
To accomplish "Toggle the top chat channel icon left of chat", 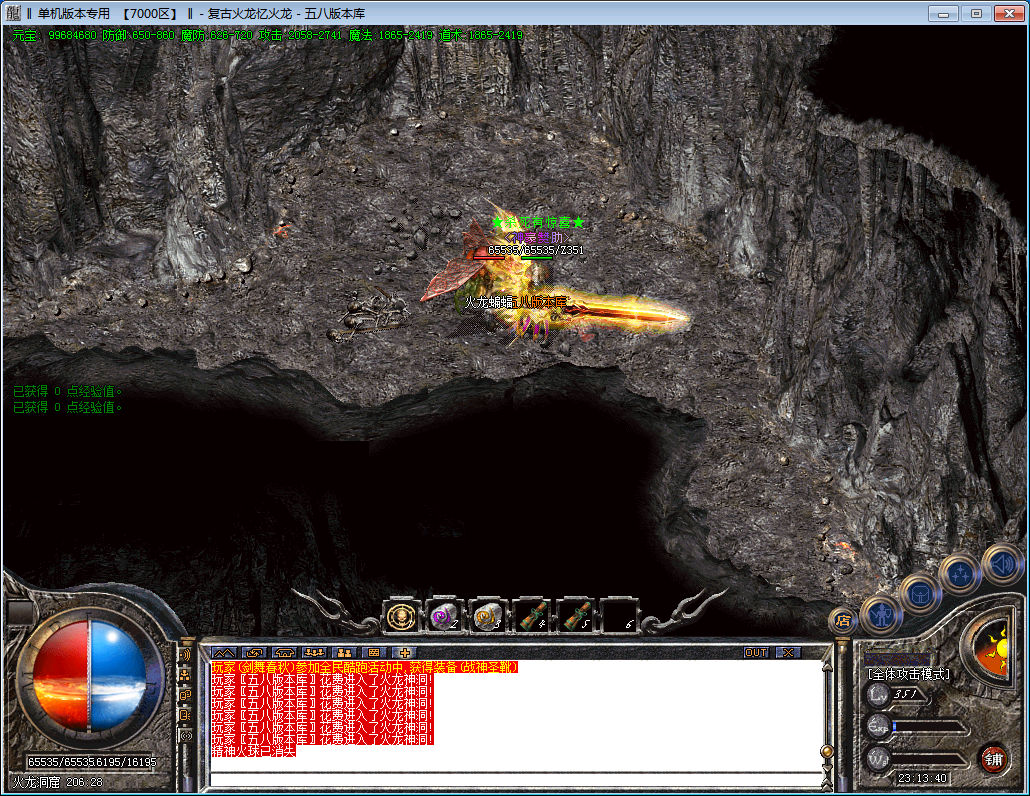I will click(185, 654).
